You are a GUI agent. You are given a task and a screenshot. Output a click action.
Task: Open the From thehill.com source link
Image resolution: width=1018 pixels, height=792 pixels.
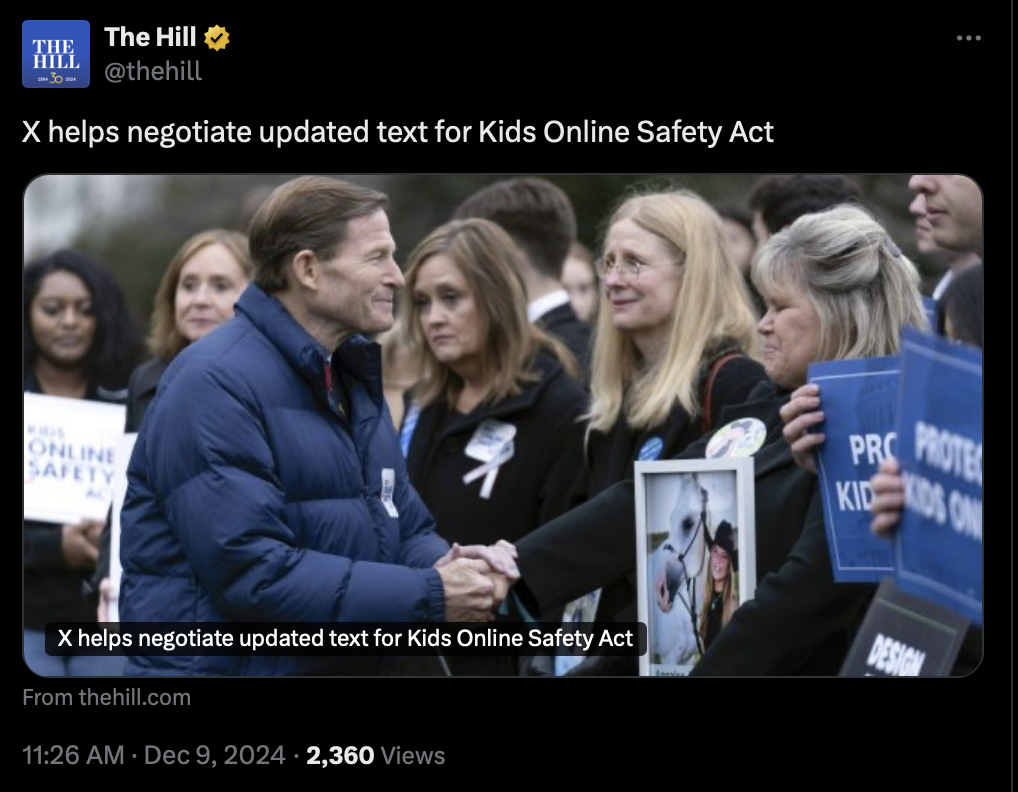tap(106, 697)
